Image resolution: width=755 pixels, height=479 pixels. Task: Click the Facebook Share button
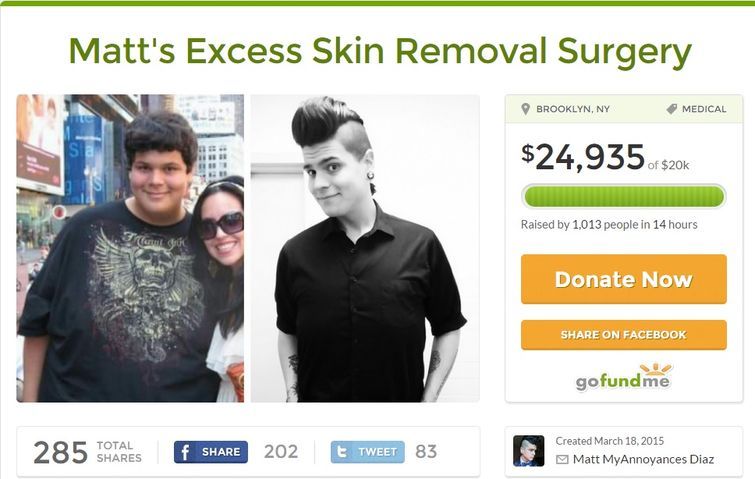point(211,452)
